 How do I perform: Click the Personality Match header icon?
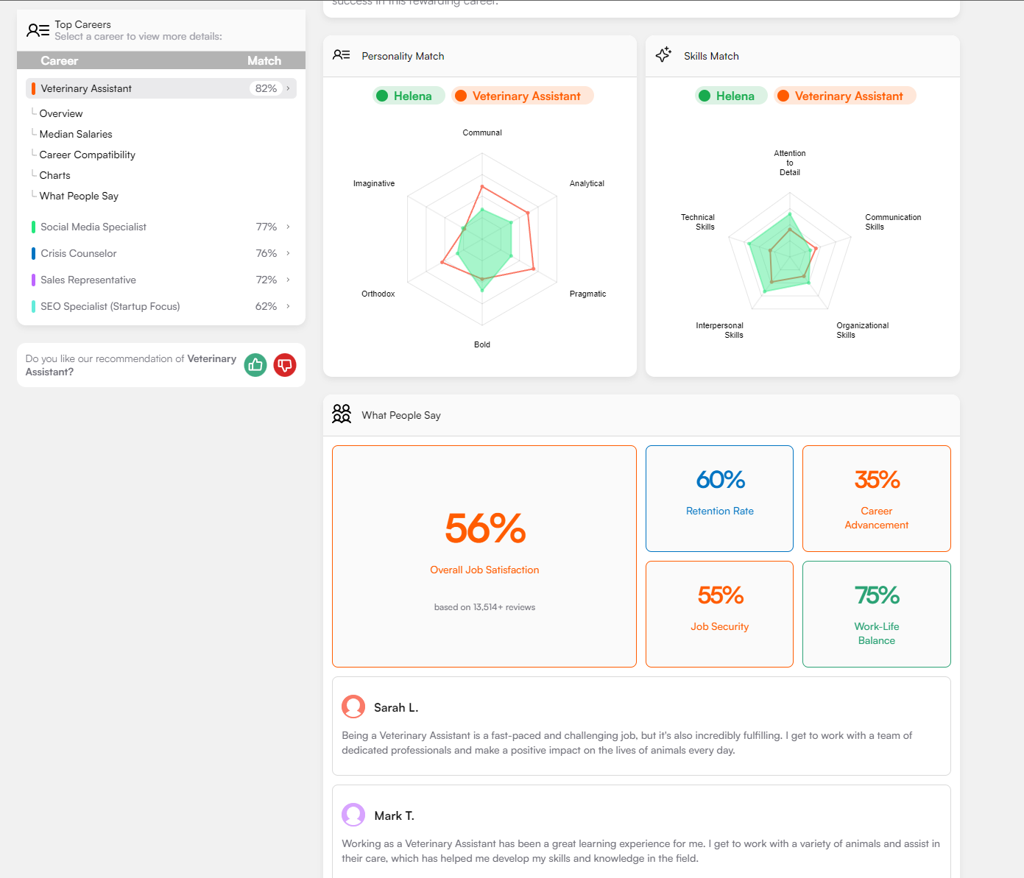[341, 56]
